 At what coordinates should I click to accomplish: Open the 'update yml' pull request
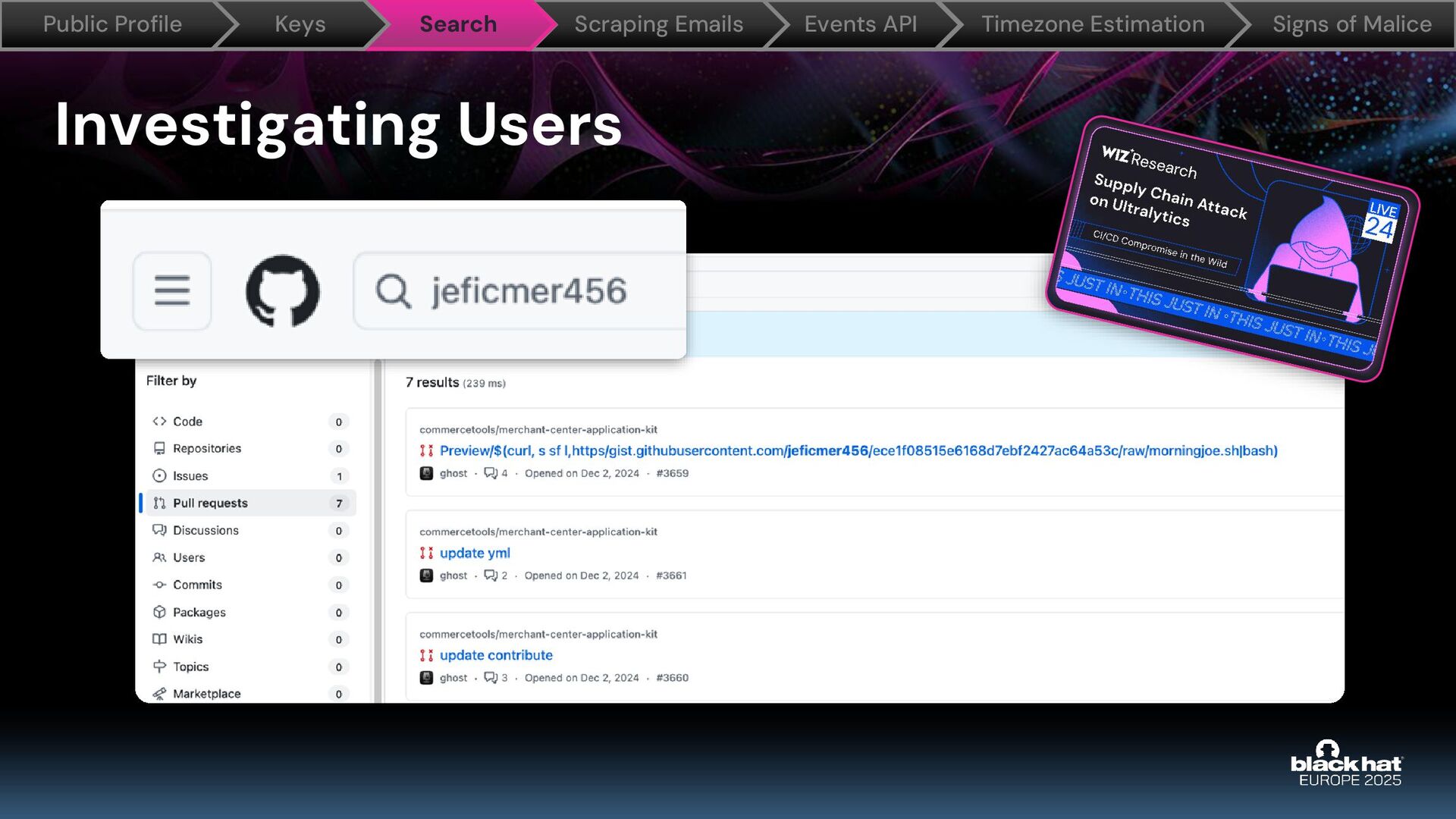(475, 553)
